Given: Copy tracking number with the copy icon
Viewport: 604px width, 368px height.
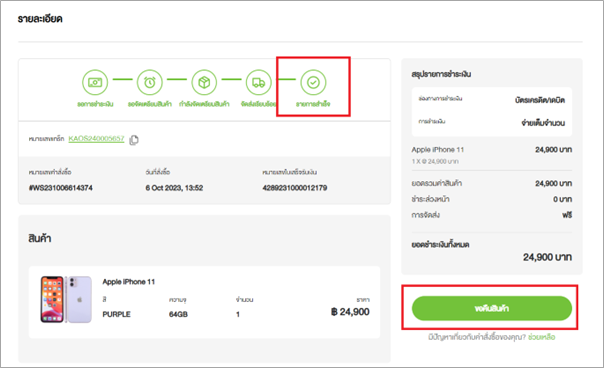Looking at the screenshot, I should pos(134,139).
